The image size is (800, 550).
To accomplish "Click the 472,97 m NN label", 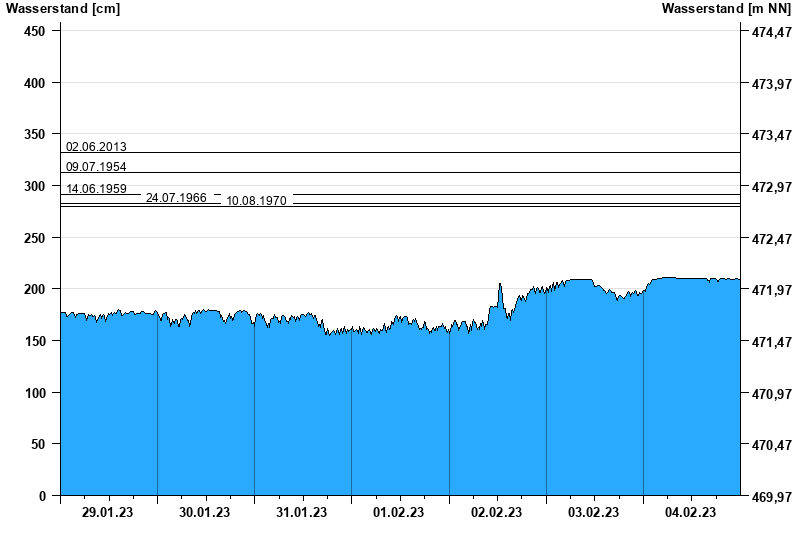I will pos(772,188).
